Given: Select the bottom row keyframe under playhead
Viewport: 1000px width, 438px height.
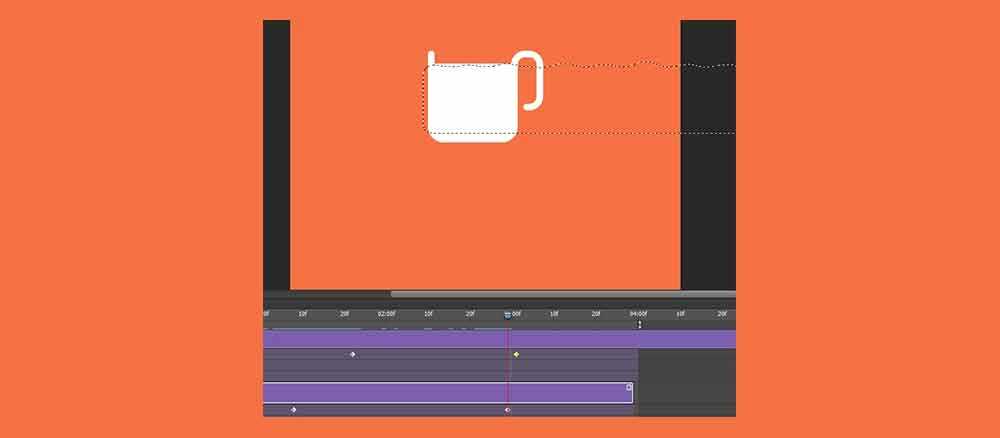Looking at the screenshot, I should click(508, 409).
